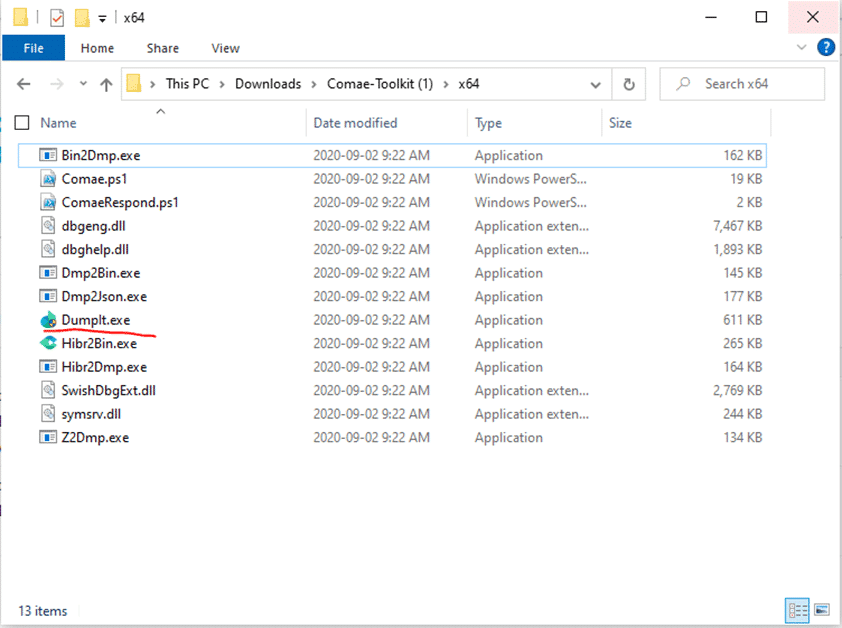Open the View ribbon tab

click(x=226, y=48)
